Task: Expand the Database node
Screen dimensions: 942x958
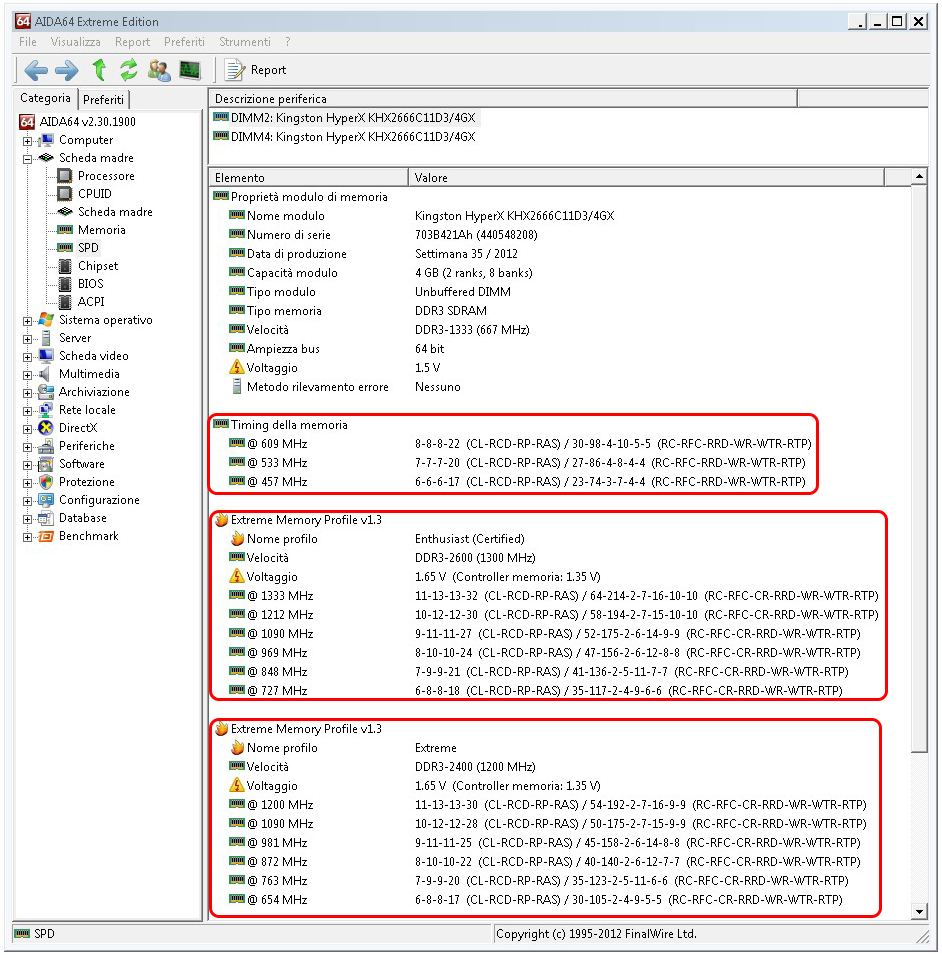Action: (27, 519)
